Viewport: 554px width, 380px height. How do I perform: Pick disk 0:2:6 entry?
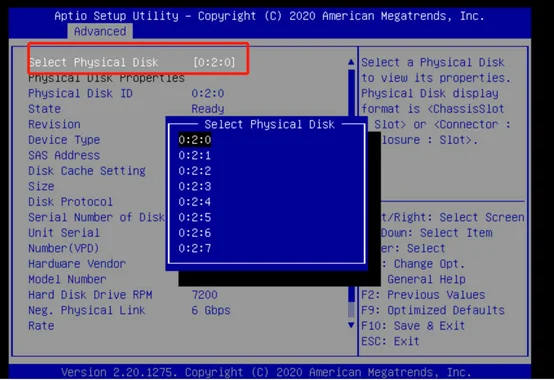coord(195,233)
